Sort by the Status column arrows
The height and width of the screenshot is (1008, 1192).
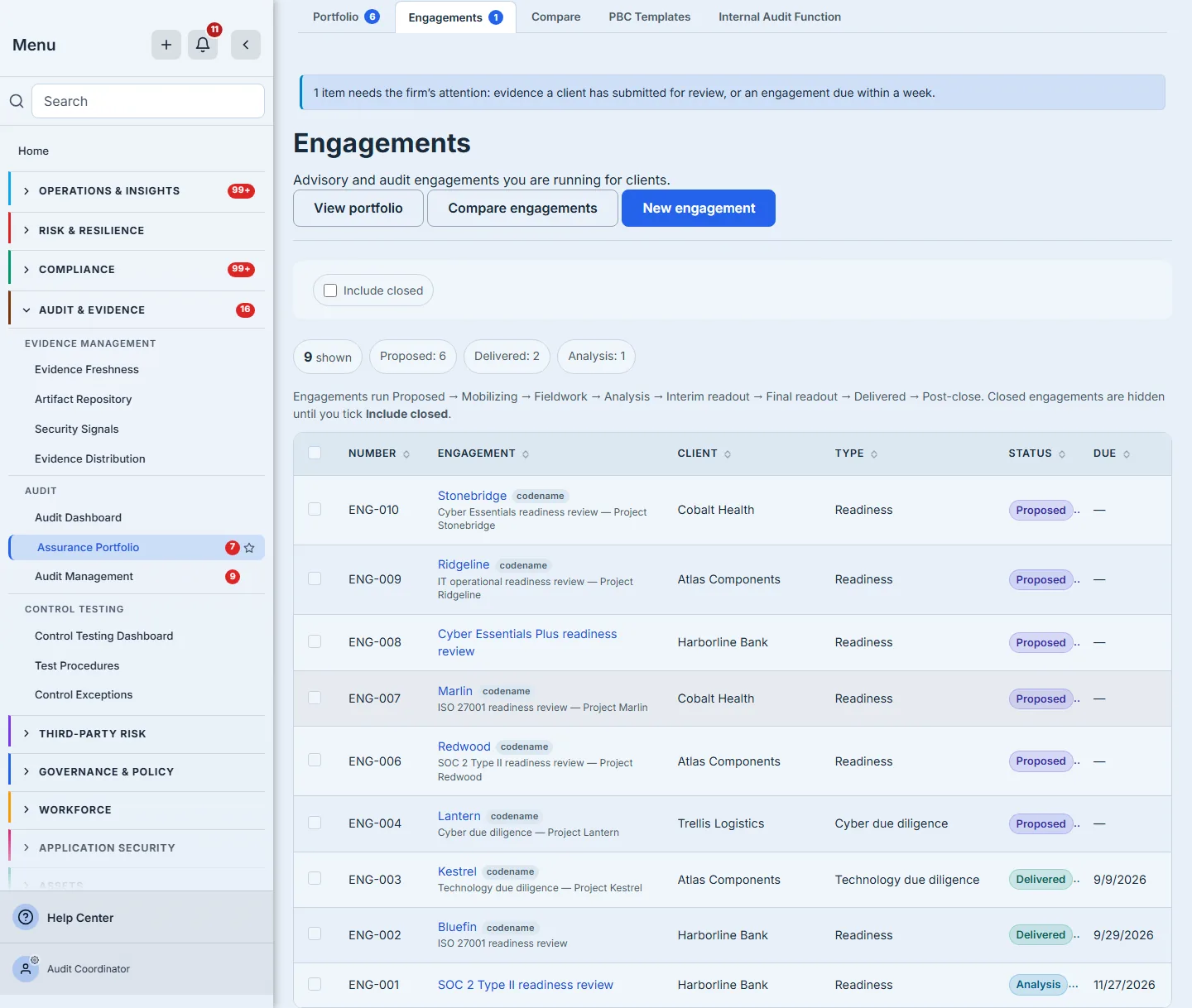pos(1062,454)
